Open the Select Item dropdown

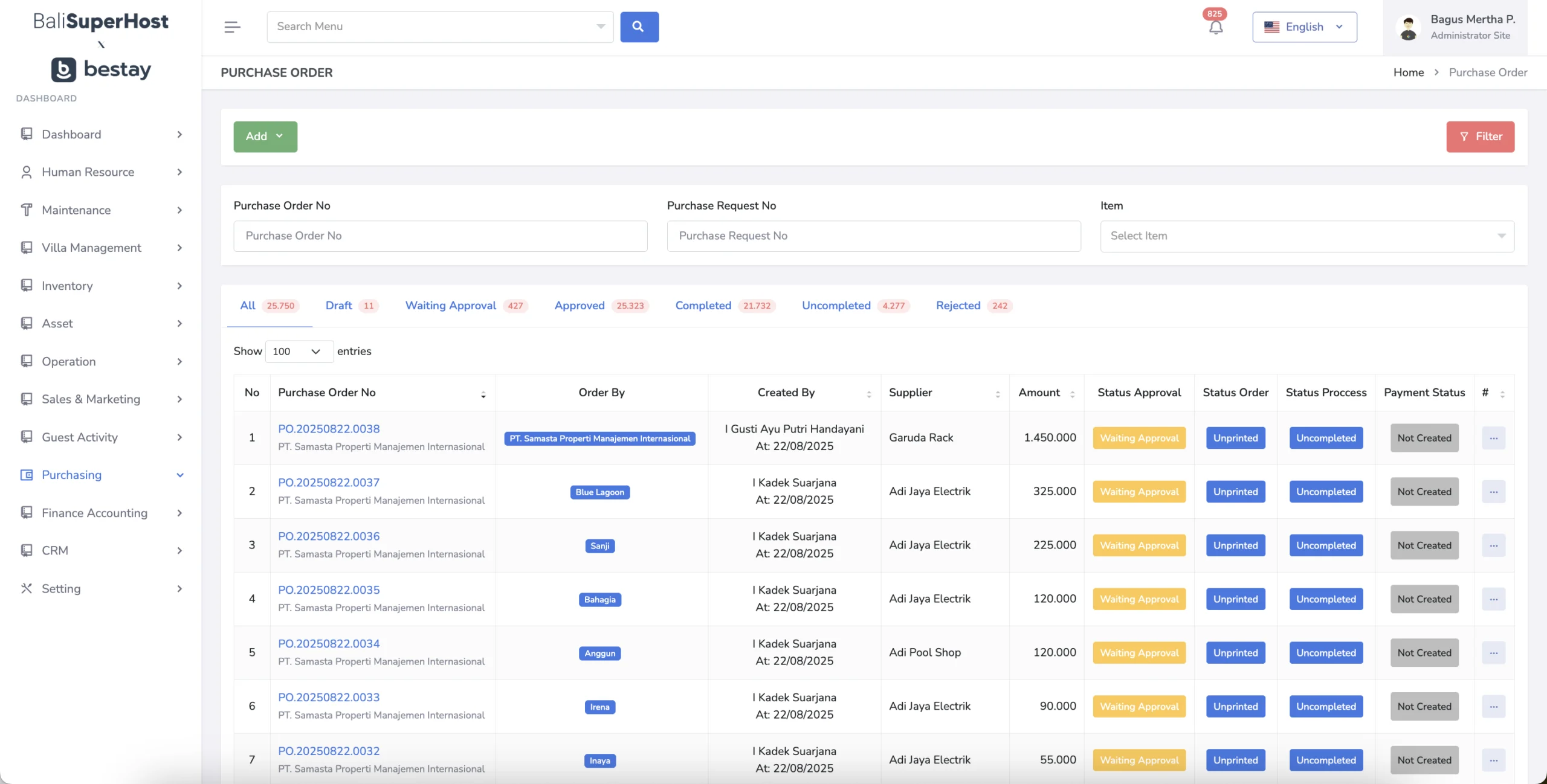pyautogui.click(x=1306, y=236)
